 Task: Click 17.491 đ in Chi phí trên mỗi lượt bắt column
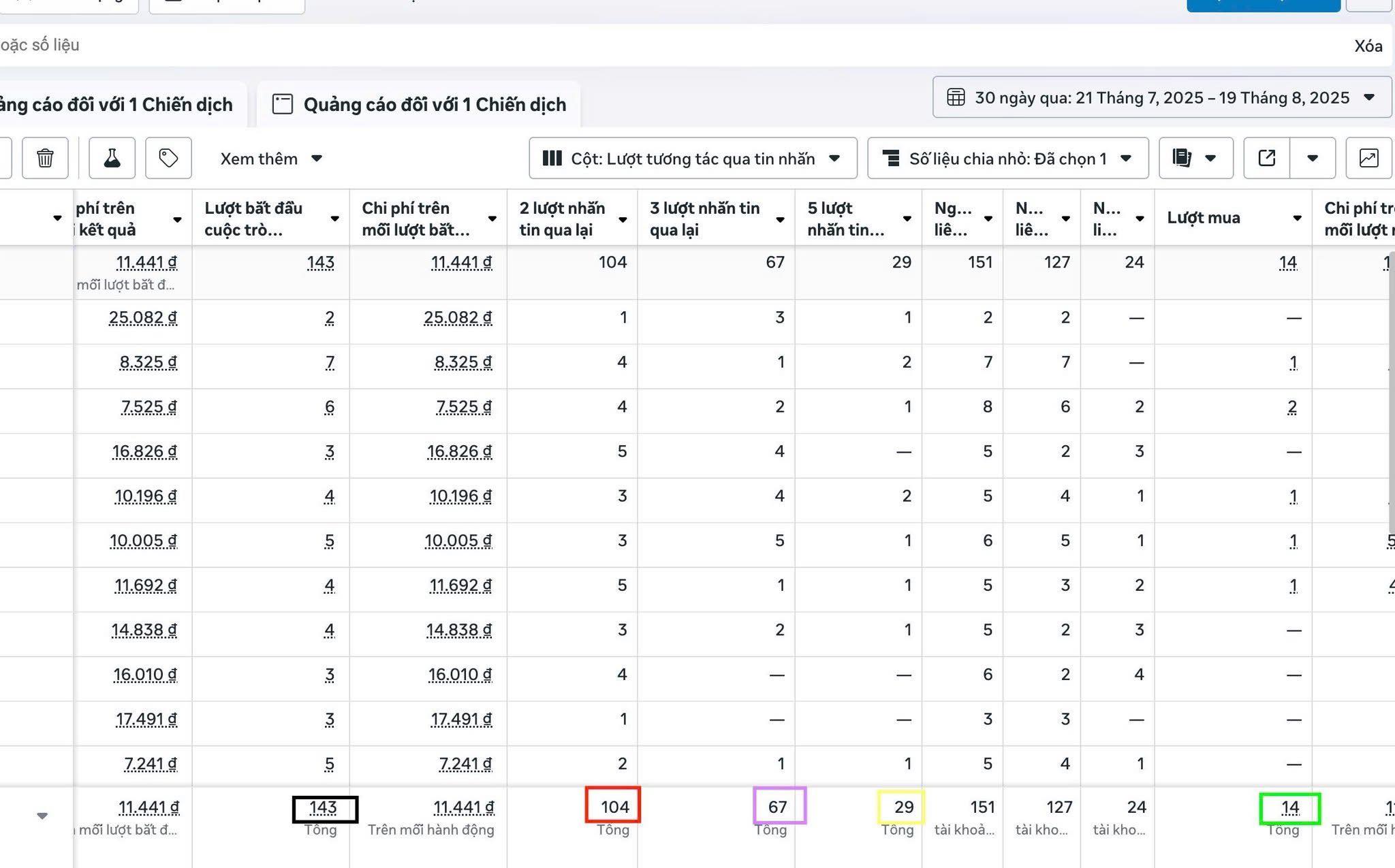point(461,719)
